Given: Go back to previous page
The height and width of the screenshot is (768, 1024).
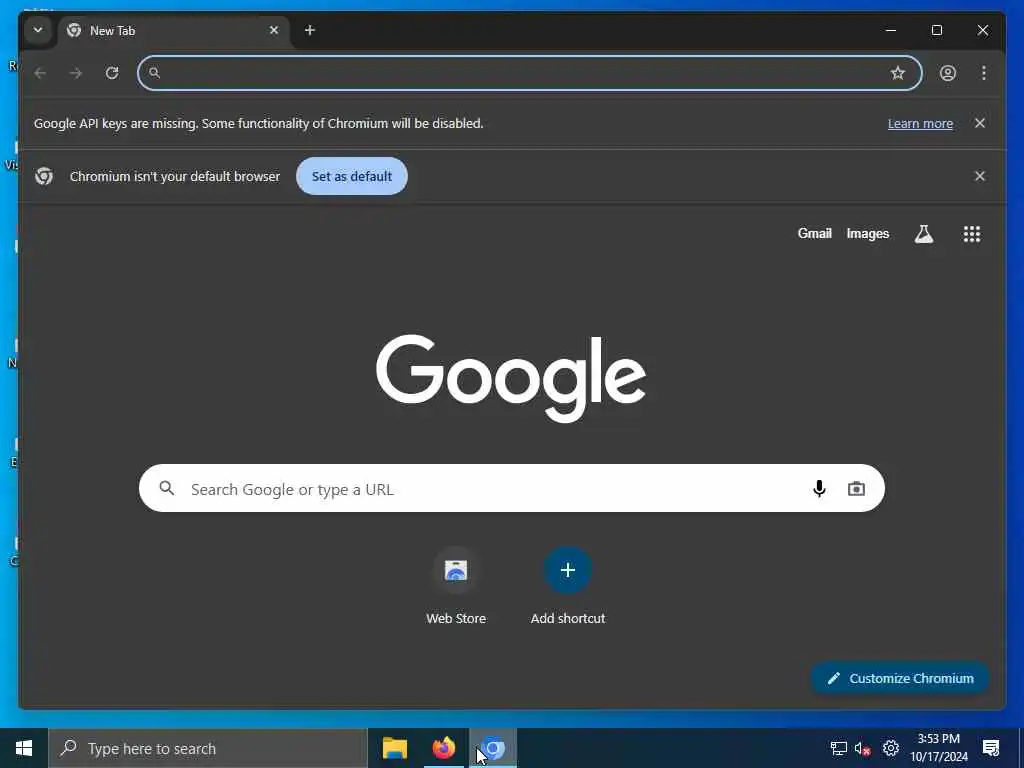Looking at the screenshot, I should tap(40, 73).
